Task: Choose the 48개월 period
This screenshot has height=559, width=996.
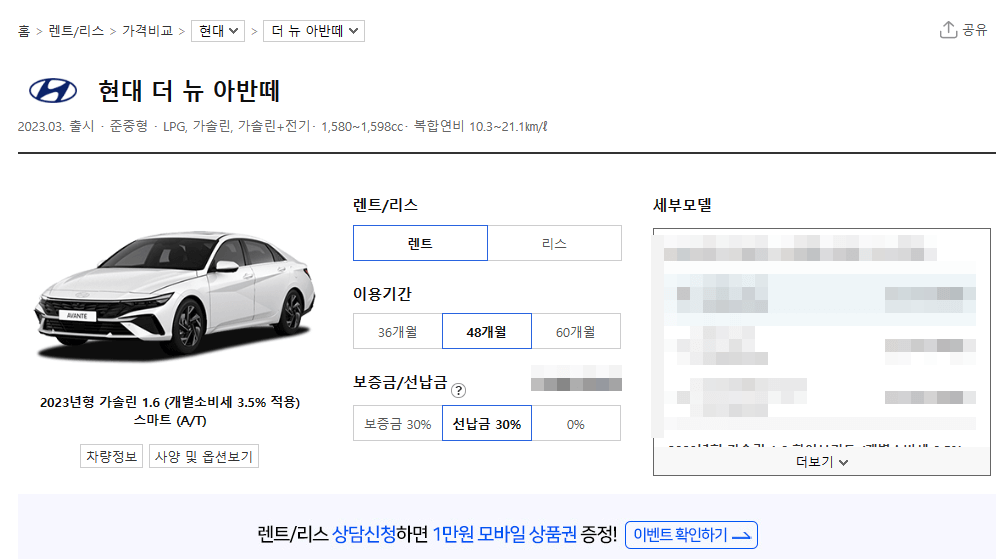Action: 487,332
